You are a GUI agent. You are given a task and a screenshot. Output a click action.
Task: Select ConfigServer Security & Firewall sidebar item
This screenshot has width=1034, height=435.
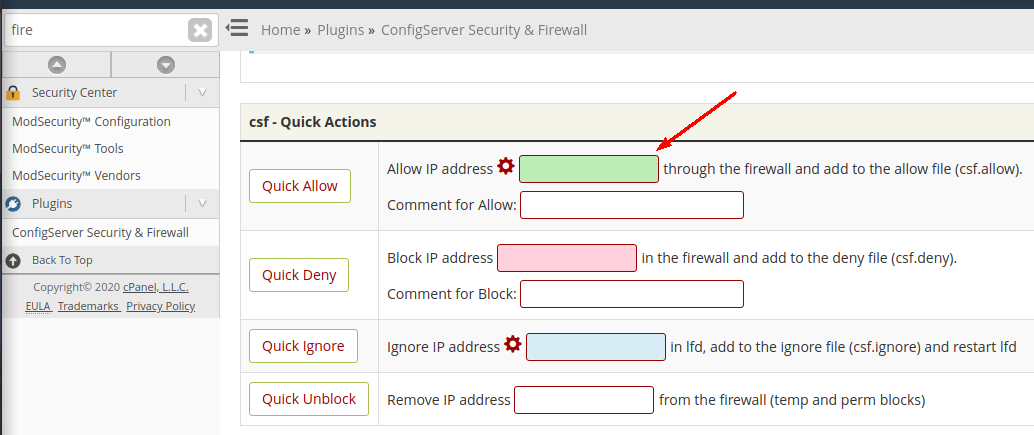(x=100, y=233)
